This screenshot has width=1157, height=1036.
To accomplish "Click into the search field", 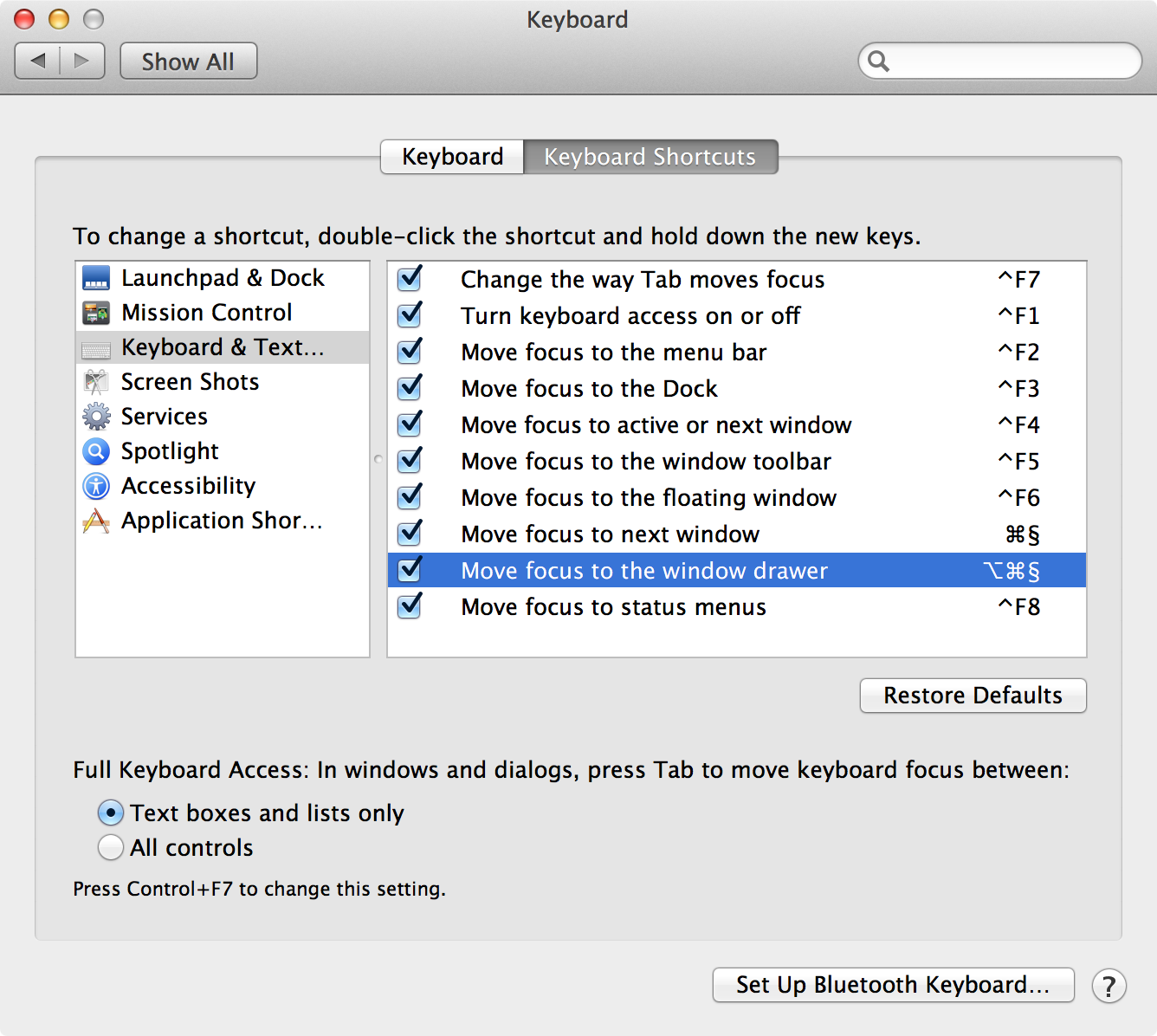I will (1000, 61).
